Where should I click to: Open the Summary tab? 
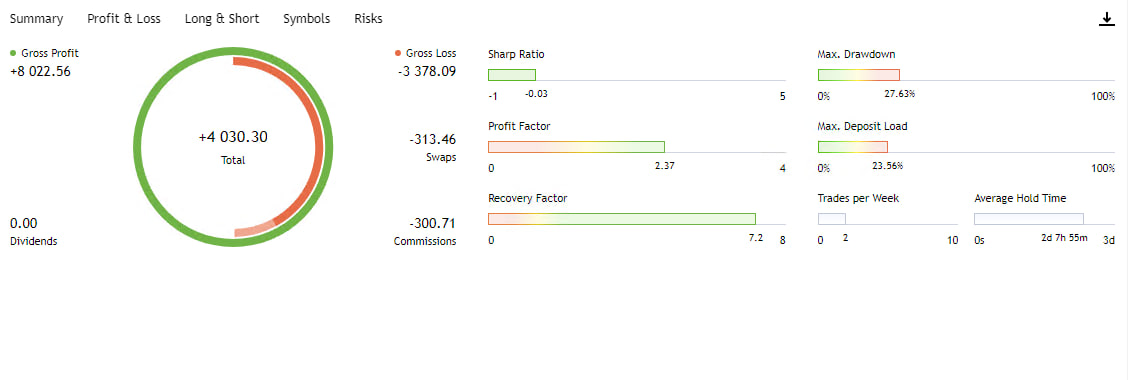(36, 19)
